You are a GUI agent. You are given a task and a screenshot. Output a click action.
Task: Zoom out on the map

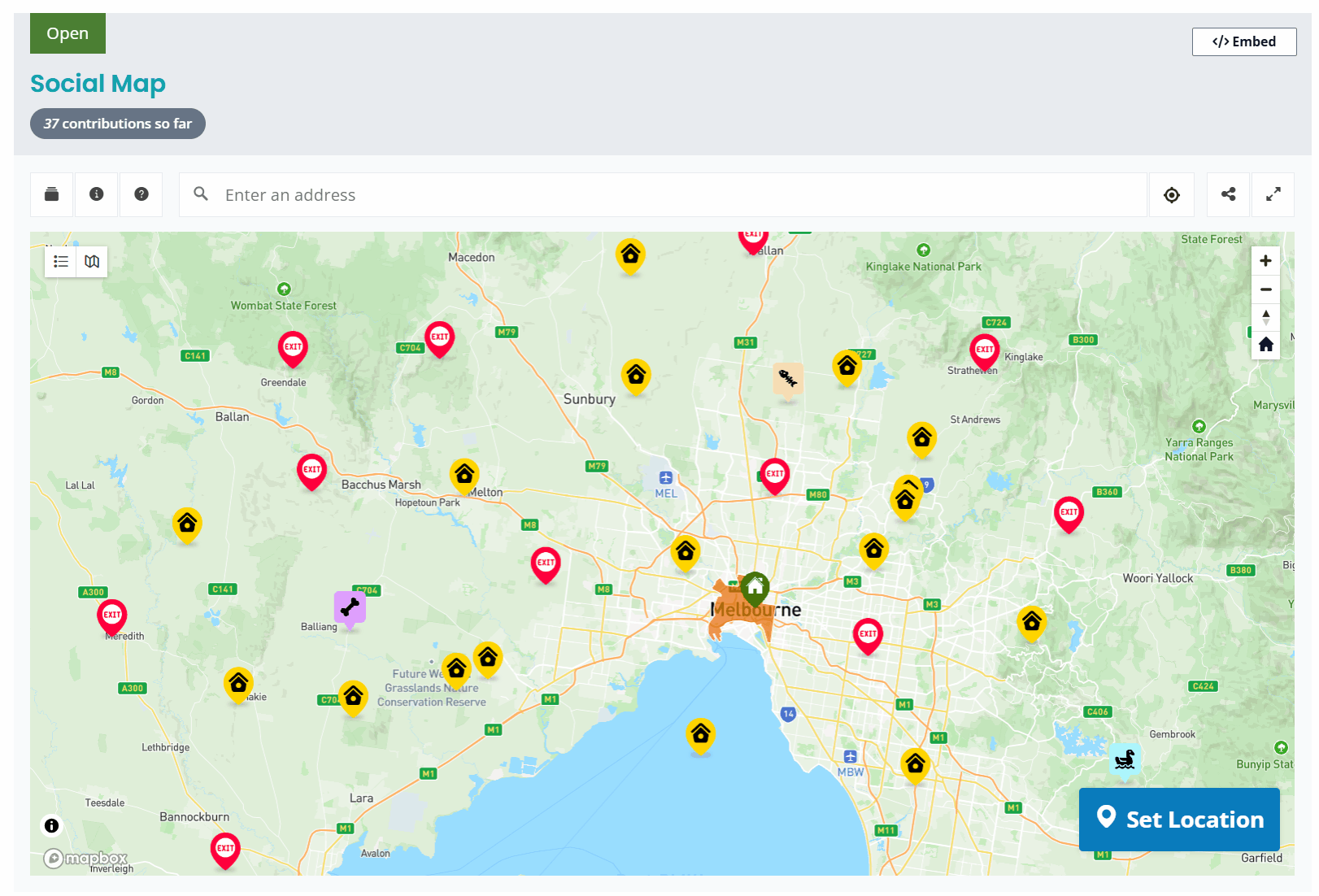tap(1265, 289)
